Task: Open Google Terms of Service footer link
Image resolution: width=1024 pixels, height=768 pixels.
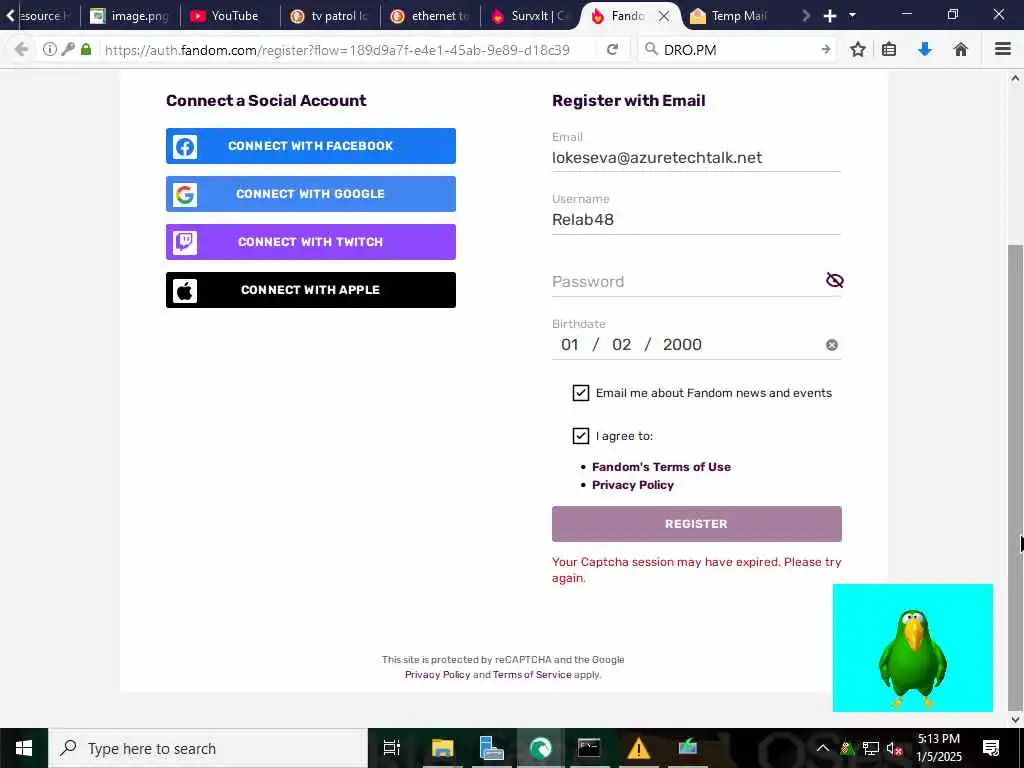Action: coord(532,675)
